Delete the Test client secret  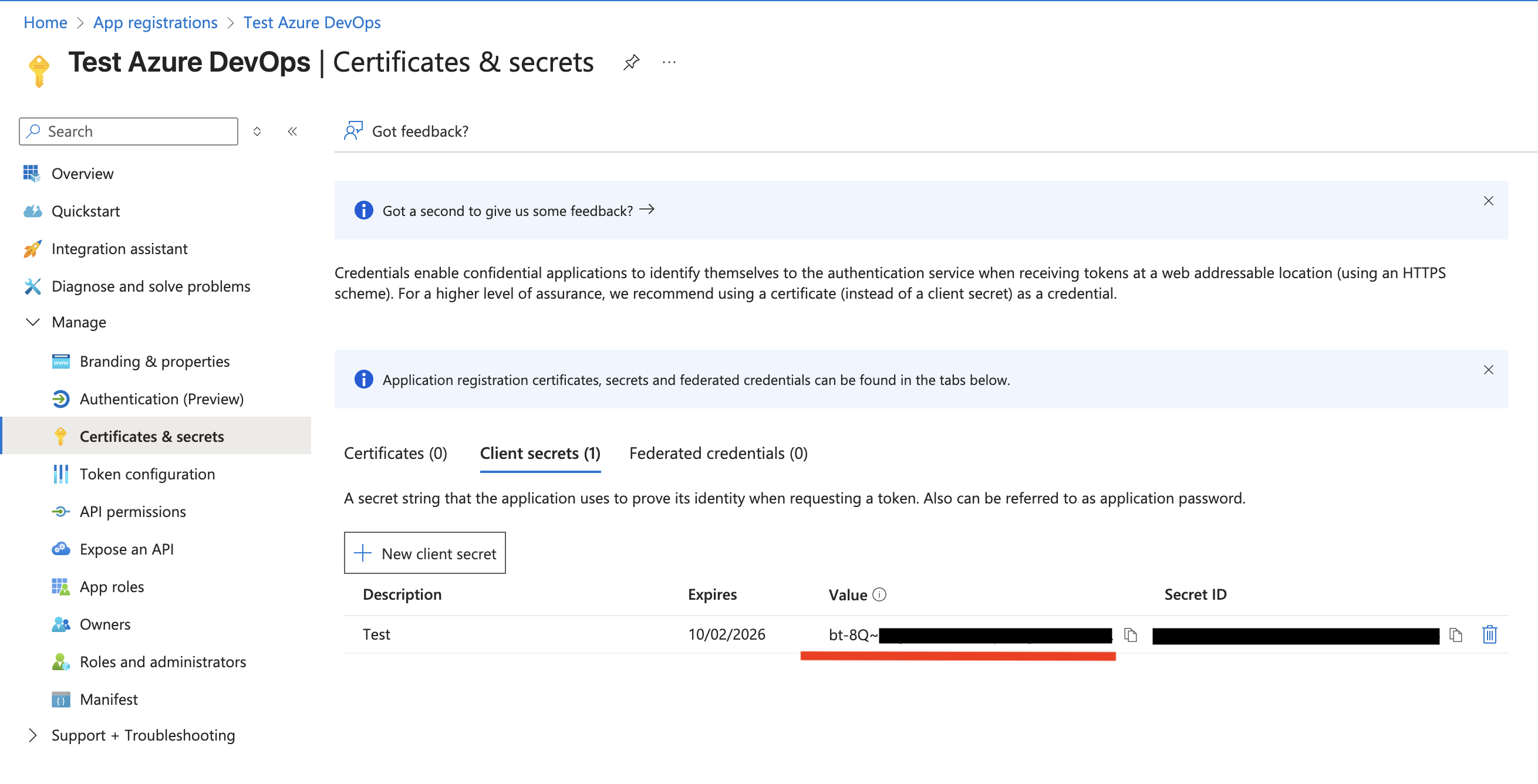click(x=1489, y=634)
